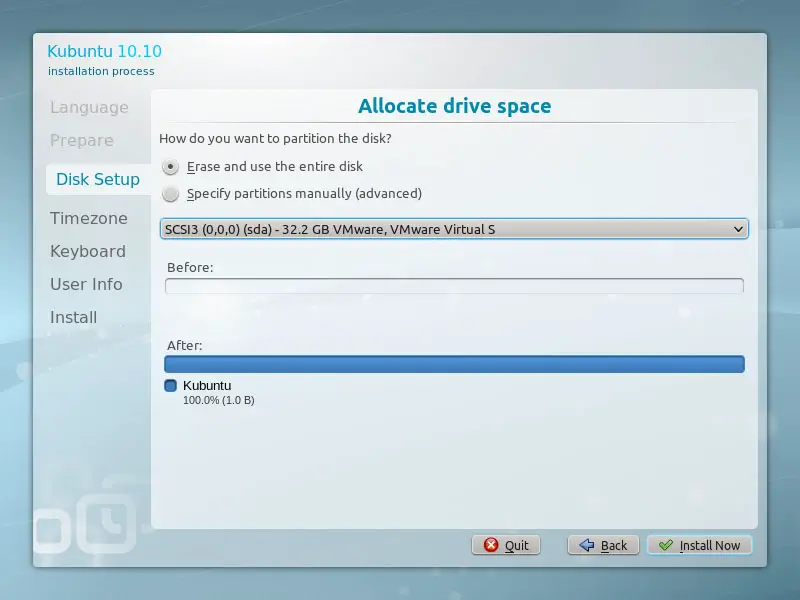The height and width of the screenshot is (600, 800).
Task: Click the blue arrow icon on Back
Action: 587,545
